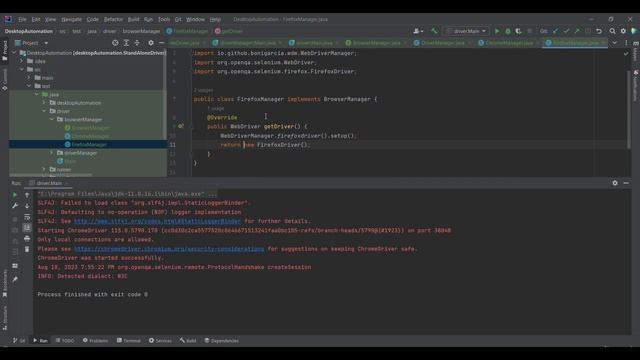Click Collapse All icon in Project panel
This screenshot has width=640, height=360.
pos(137,43)
